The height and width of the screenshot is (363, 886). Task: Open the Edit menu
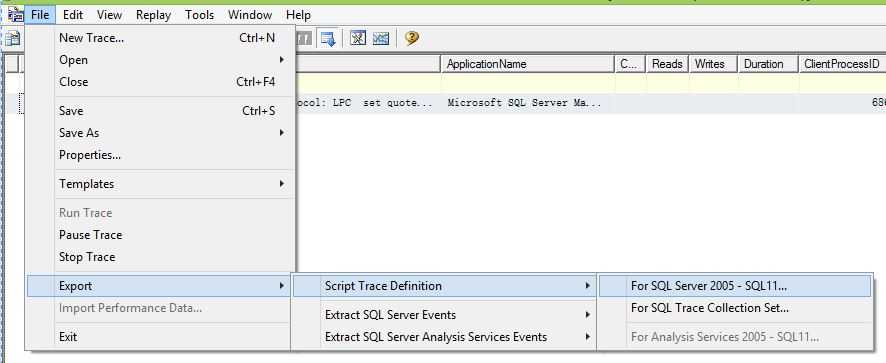tap(73, 15)
